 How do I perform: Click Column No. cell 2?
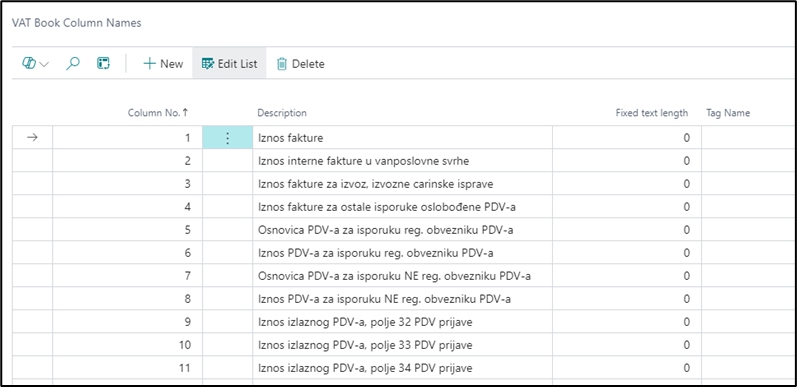point(128,161)
